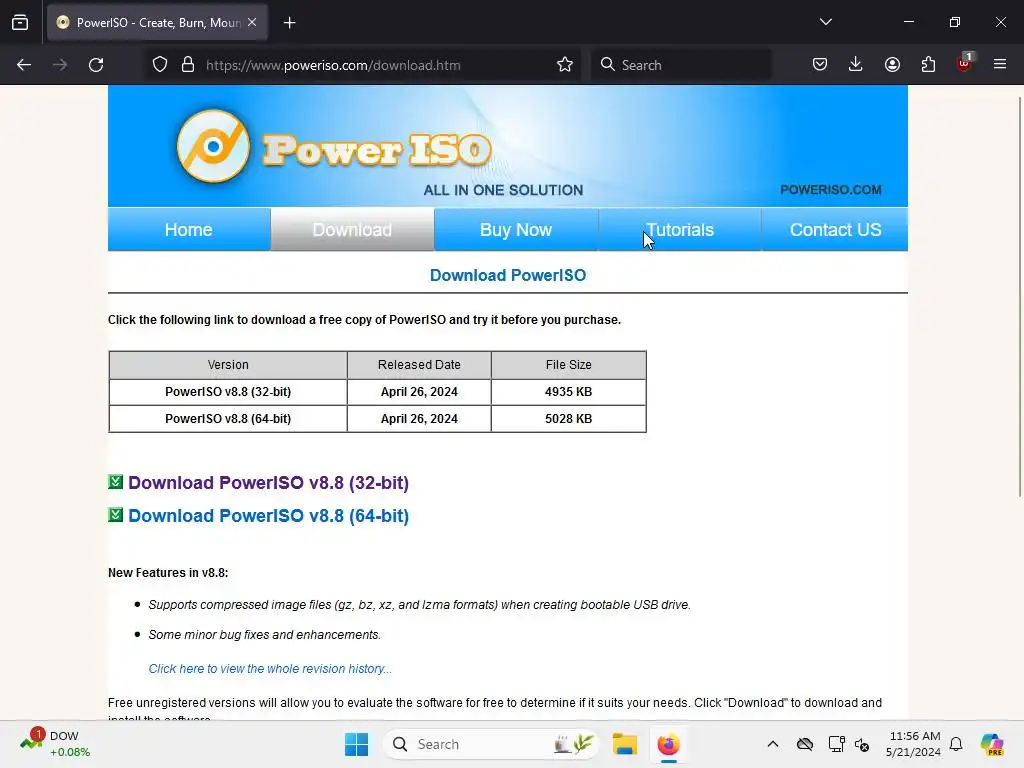Screen dimensions: 1024x768
Task: Go to the Home nav tab
Action: point(189,229)
